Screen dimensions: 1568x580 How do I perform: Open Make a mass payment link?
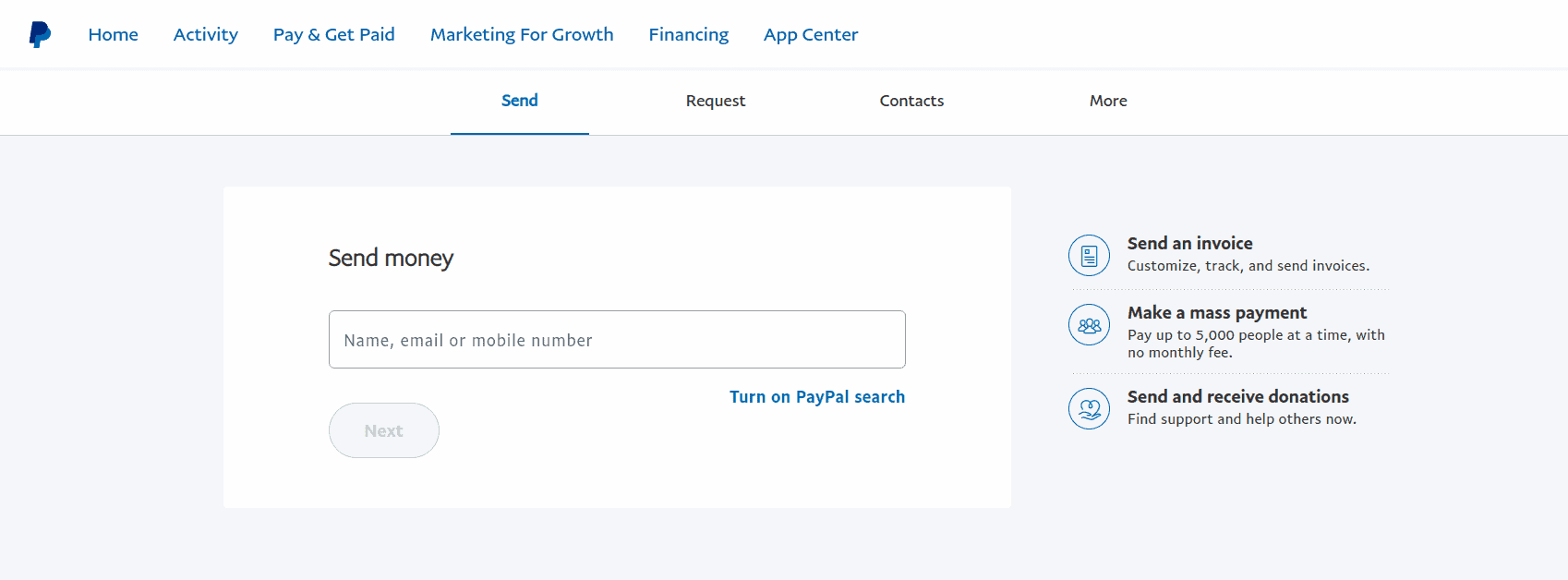pos(1217,312)
